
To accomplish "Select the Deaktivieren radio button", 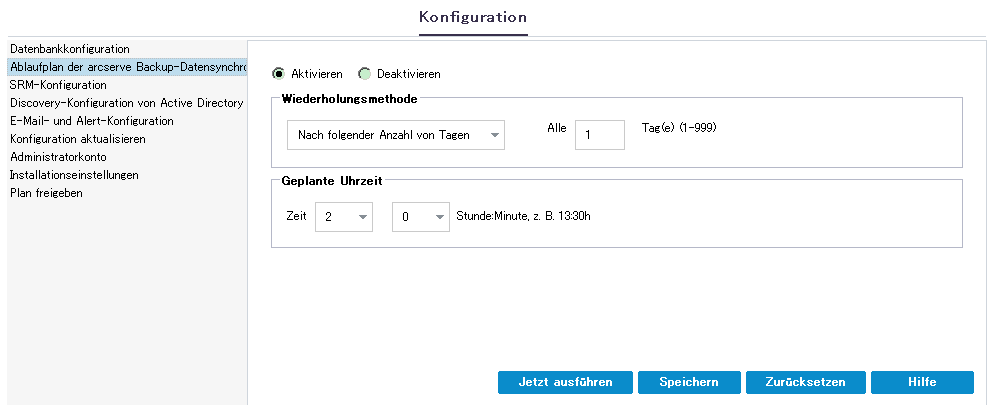I will point(365,74).
